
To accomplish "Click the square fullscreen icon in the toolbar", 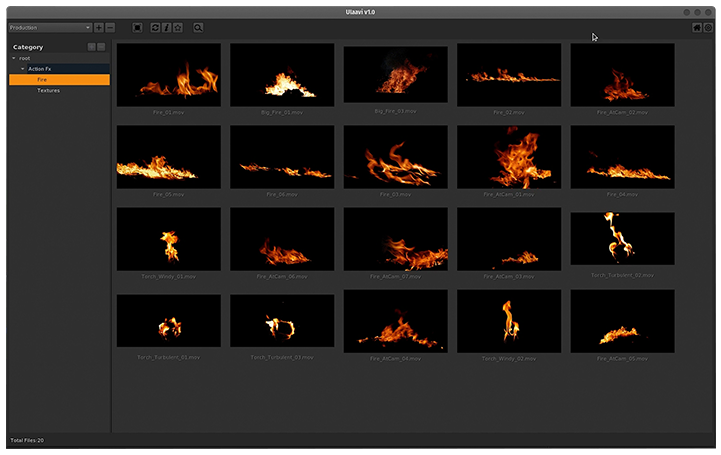I will coord(137,28).
